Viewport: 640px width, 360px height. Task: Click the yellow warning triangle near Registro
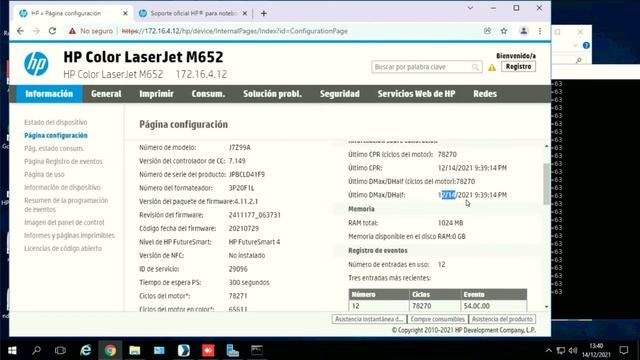(492, 67)
